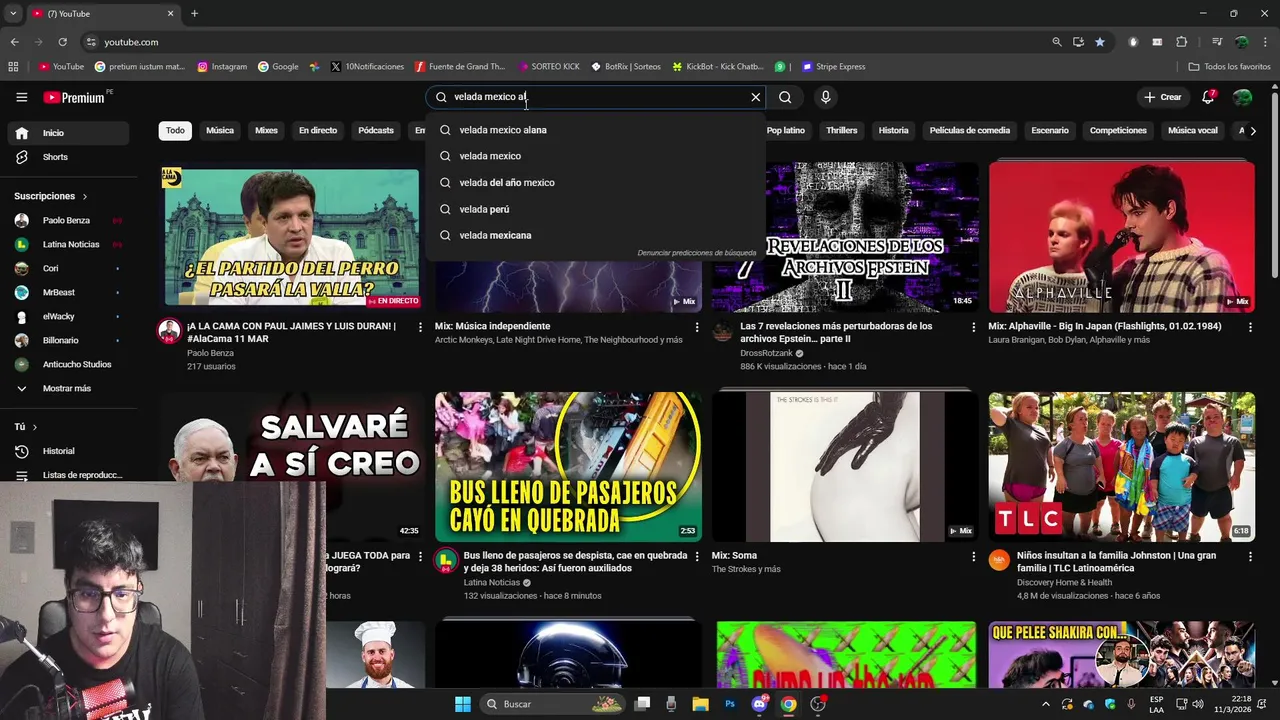
Task: Open Photoshop from the taskbar
Action: coord(730,704)
